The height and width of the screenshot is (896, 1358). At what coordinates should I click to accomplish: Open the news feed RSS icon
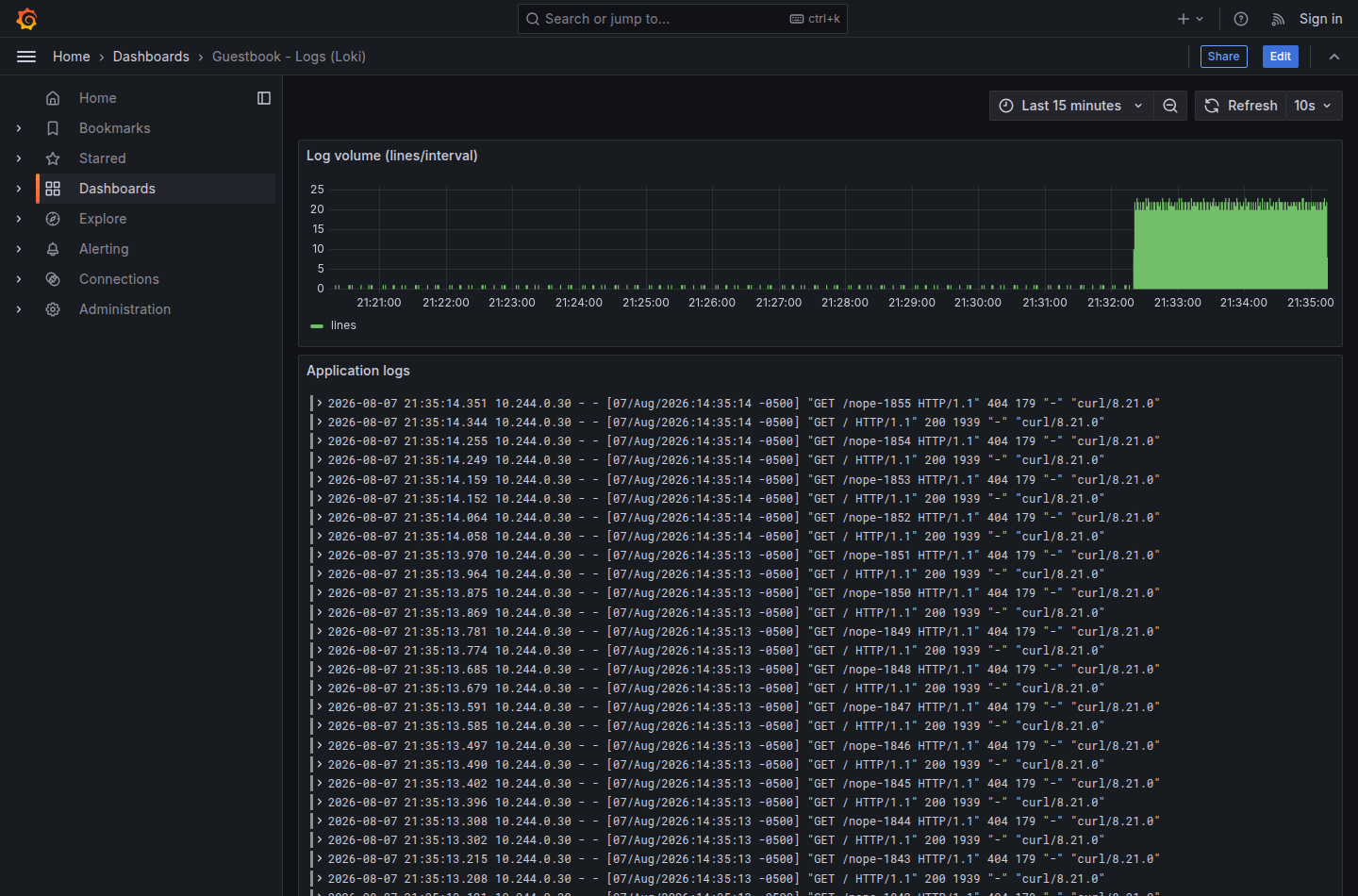1278,19
